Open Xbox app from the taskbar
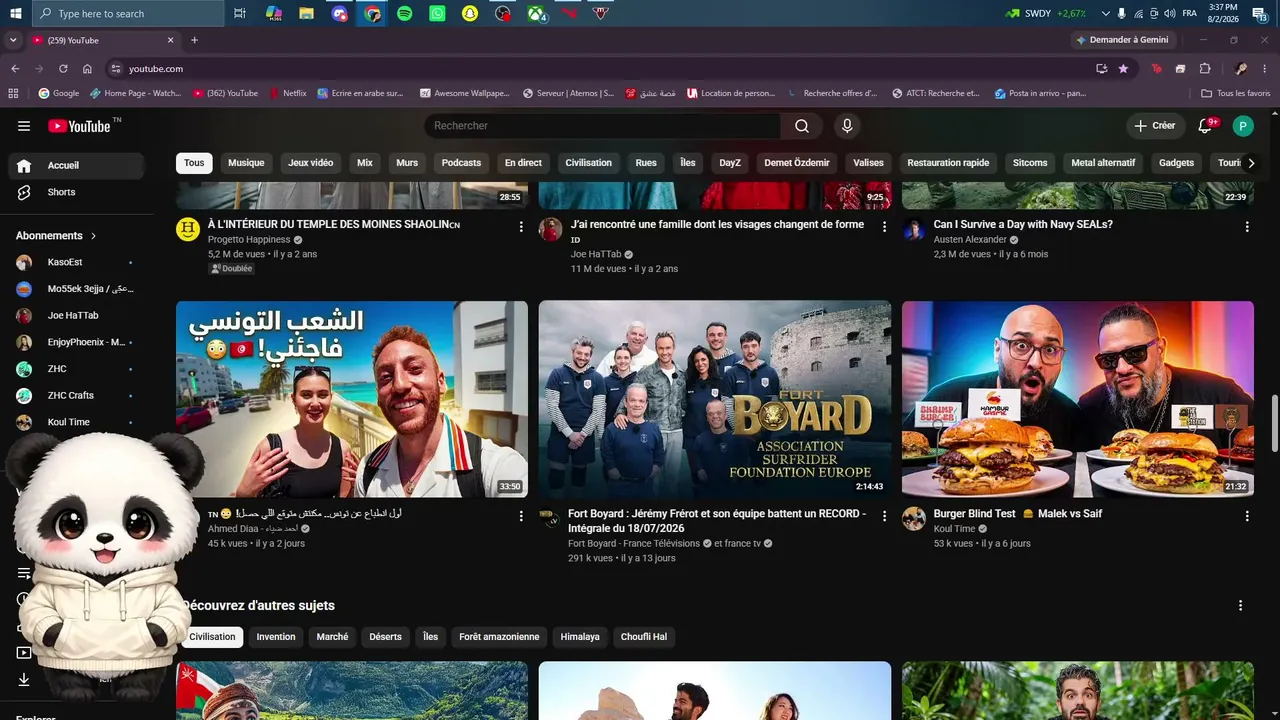 [536, 14]
